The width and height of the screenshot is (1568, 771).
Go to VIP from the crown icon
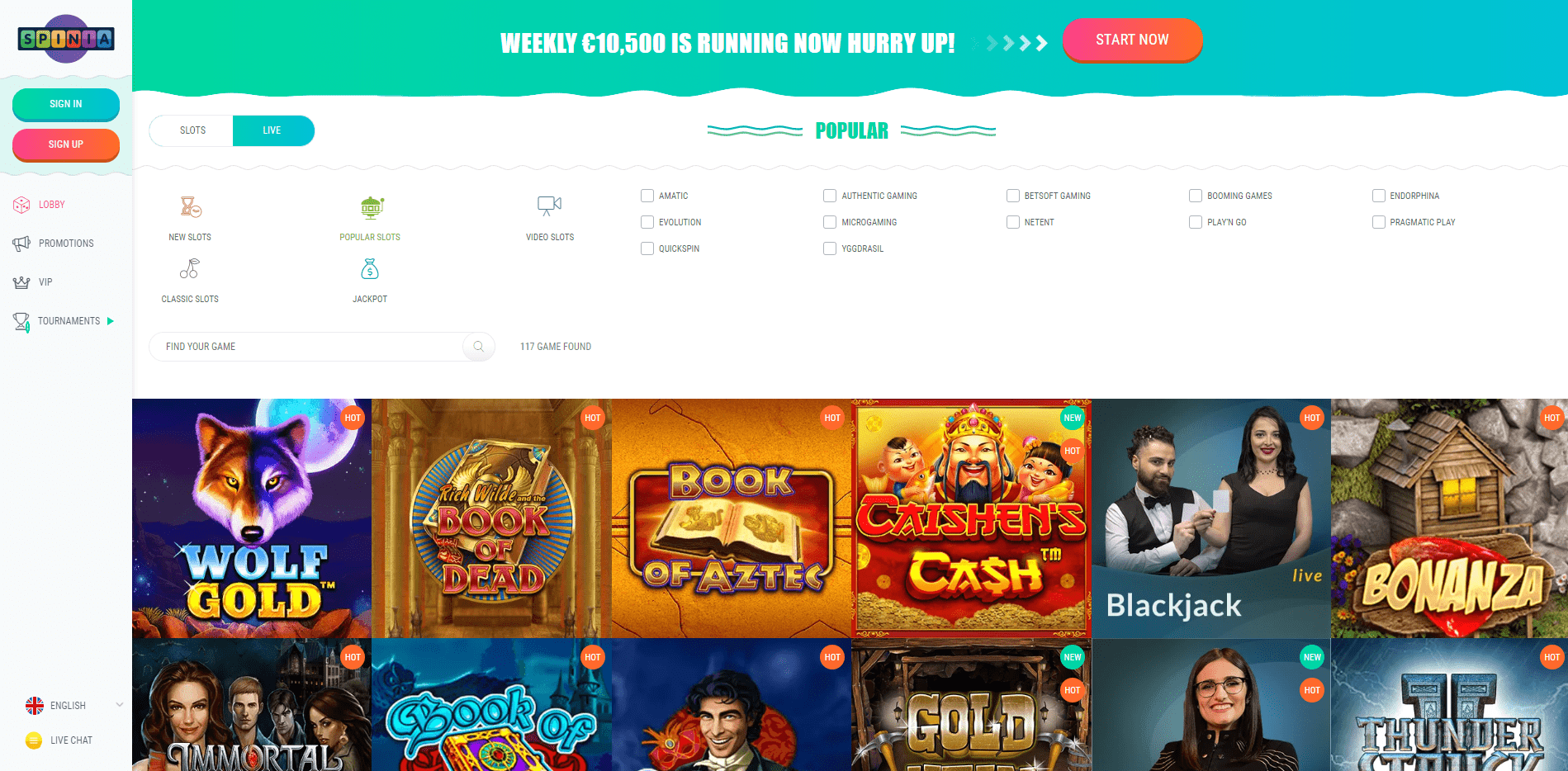pyautogui.click(x=21, y=282)
